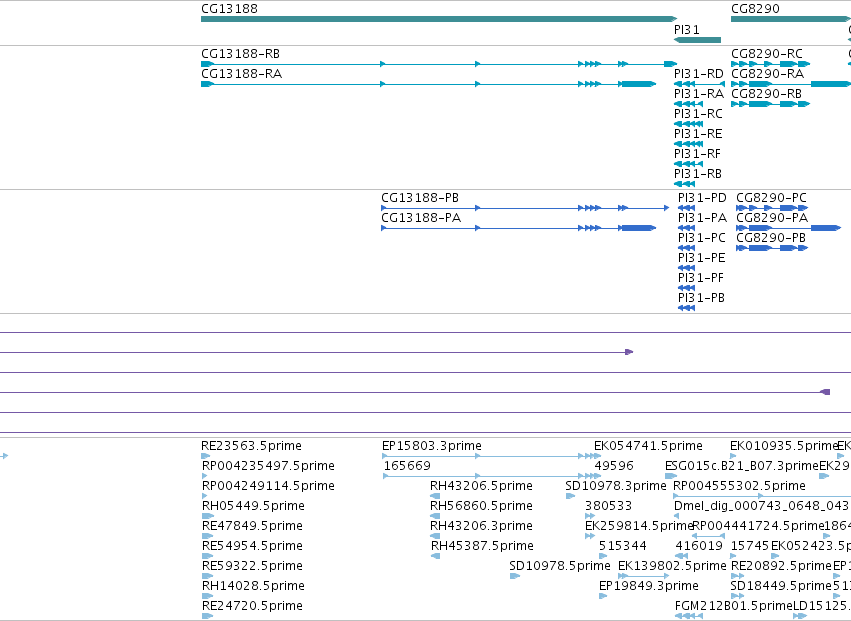This screenshot has height=621, width=851.
Task: Click protein label PI31-PD
Action: click(702, 198)
